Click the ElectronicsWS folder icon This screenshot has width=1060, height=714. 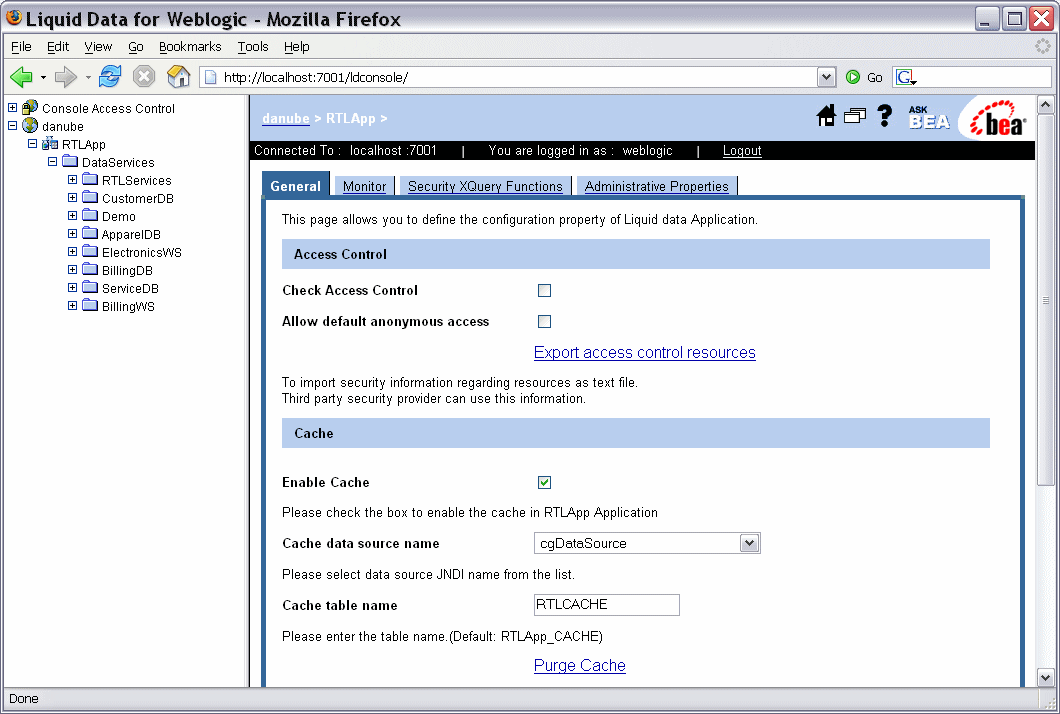coord(91,252)
